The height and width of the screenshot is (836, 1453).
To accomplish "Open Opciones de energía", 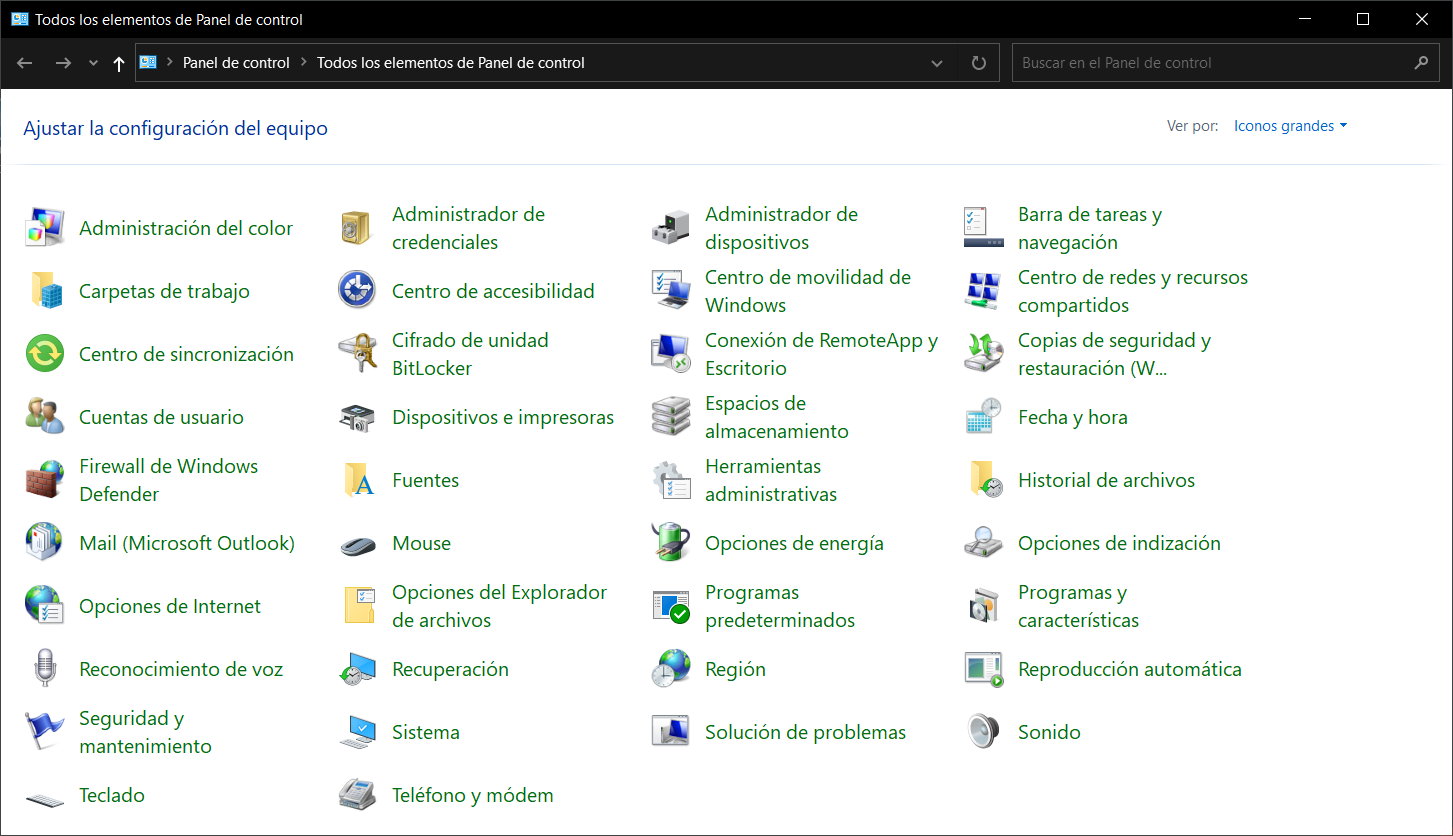I will coord(794,543).
